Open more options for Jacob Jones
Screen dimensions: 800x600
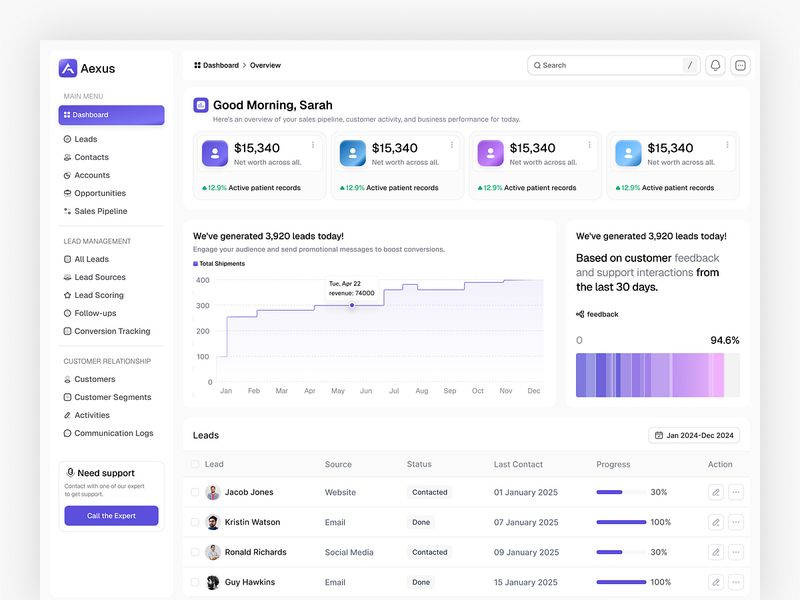point(736,492)
